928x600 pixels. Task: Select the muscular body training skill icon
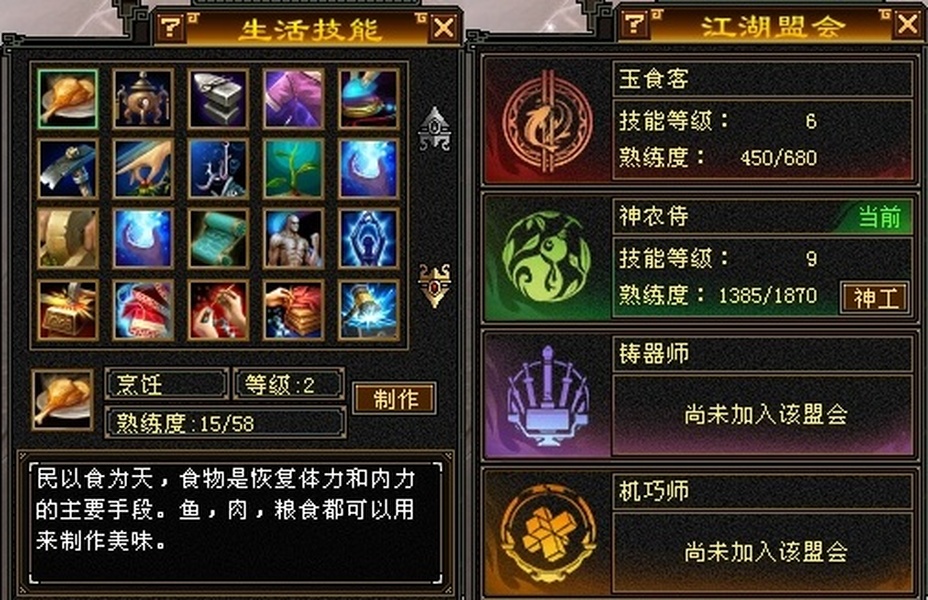294,238
